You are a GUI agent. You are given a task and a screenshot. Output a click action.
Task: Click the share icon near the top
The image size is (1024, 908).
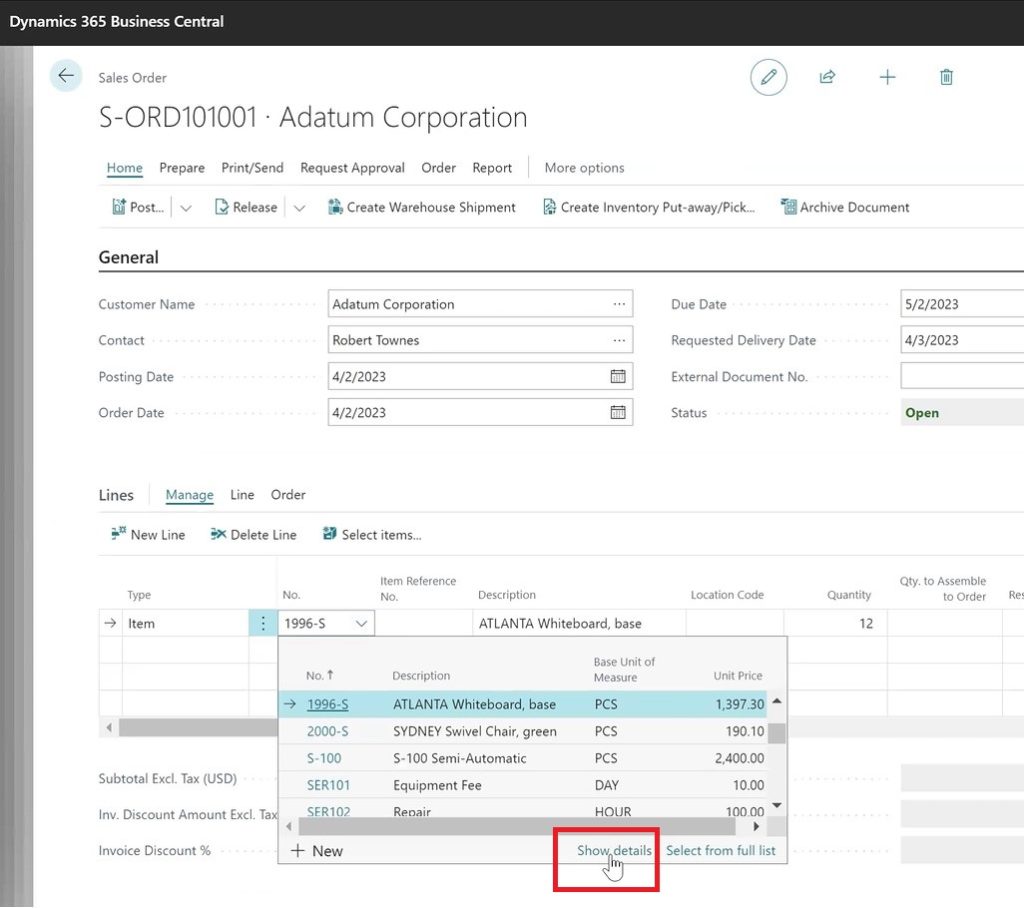pyautogui.click(x=828, y=77)
